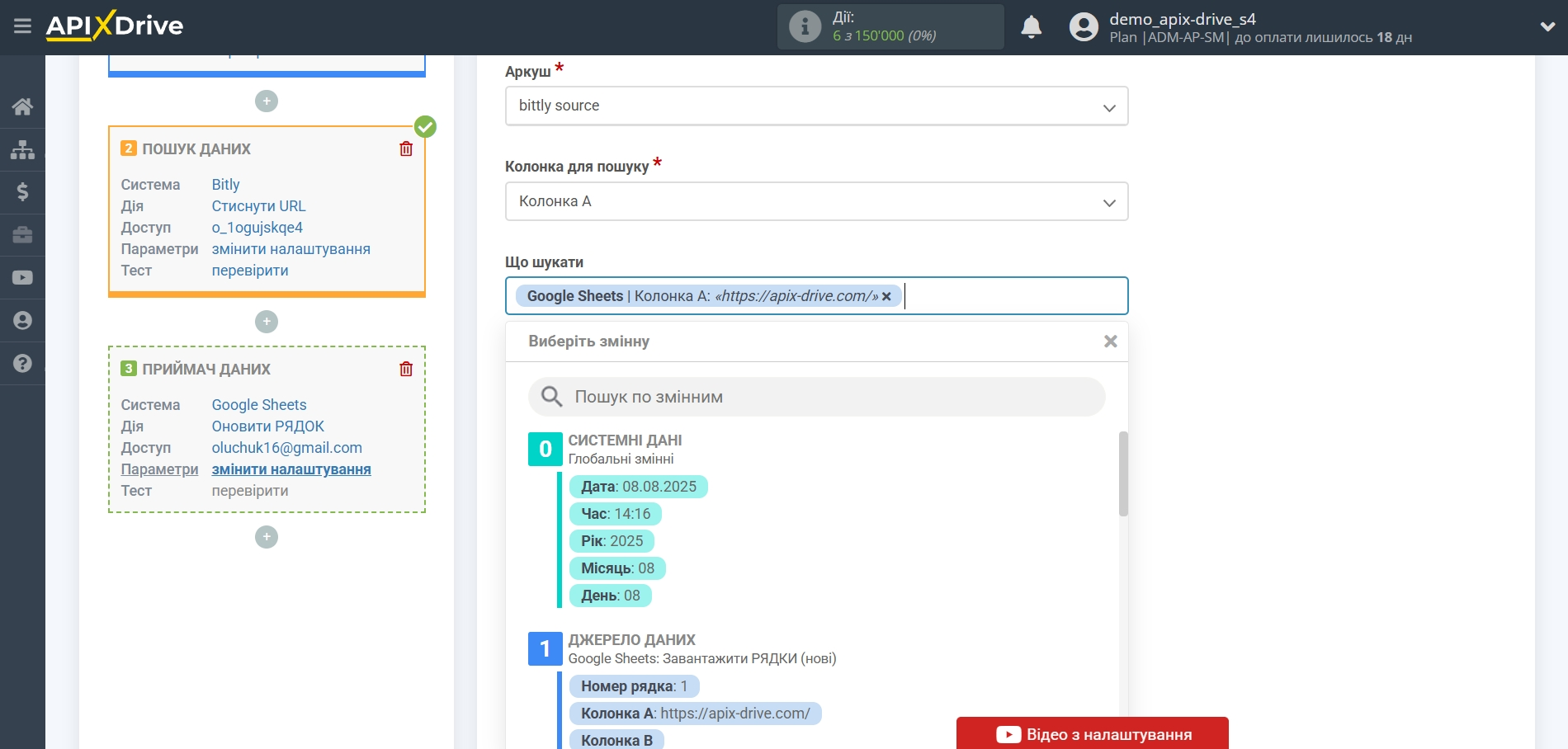1568x749 pixels.
Task: Add a step below the ПОШУК ДАНИХ block
Action: 267,322
